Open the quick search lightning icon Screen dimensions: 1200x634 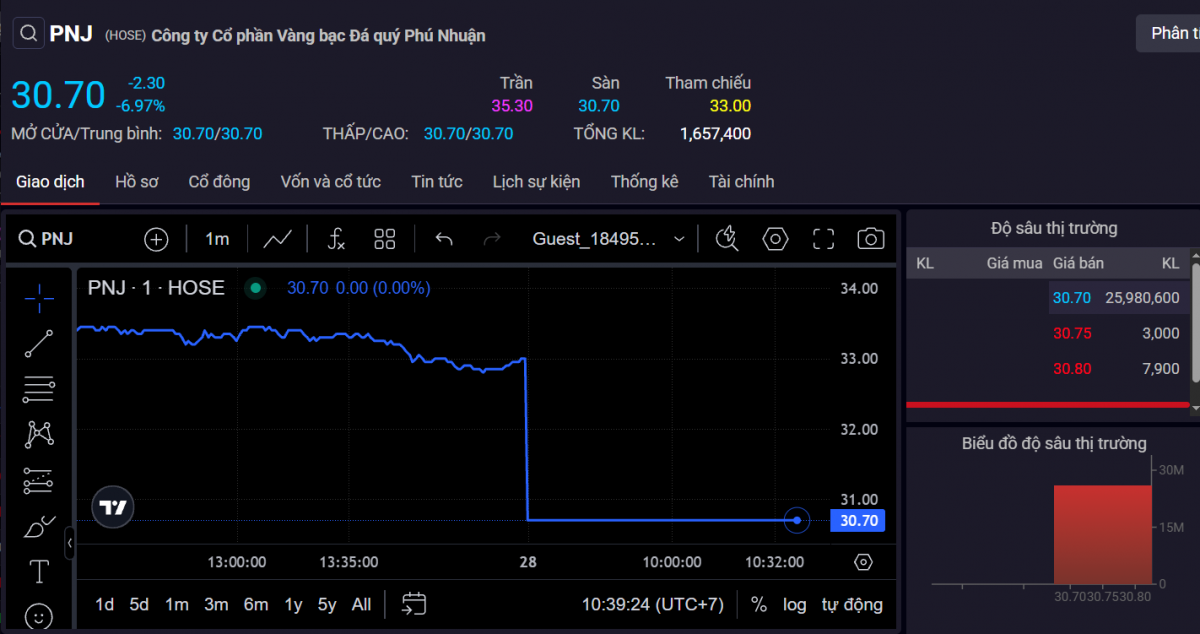click(x=728, y=239)
